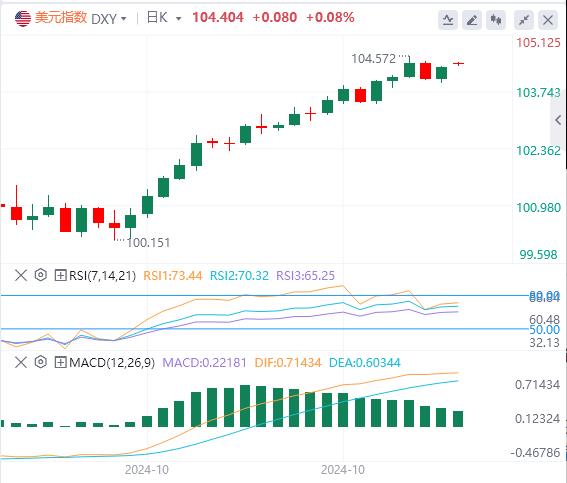This screenshot has height=483, width=567.
Task: Toggle the DIF:0.71434 line label
Action: 288,363
